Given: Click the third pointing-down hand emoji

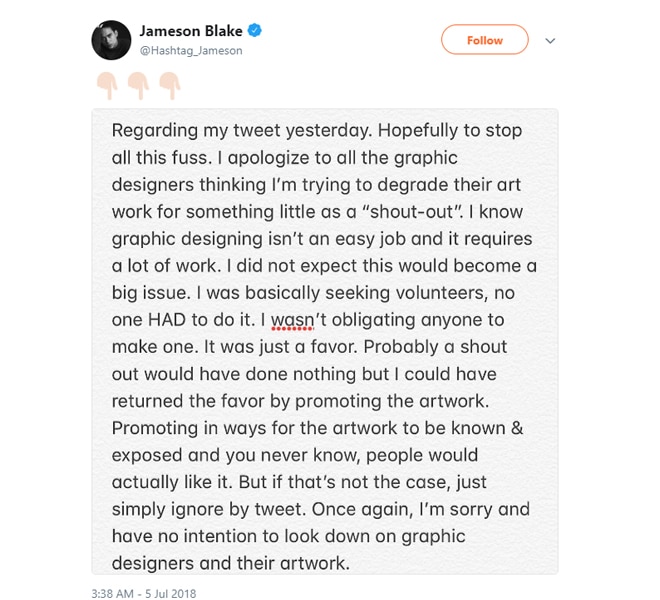Looking at the screenshot, I should [170, 85].
